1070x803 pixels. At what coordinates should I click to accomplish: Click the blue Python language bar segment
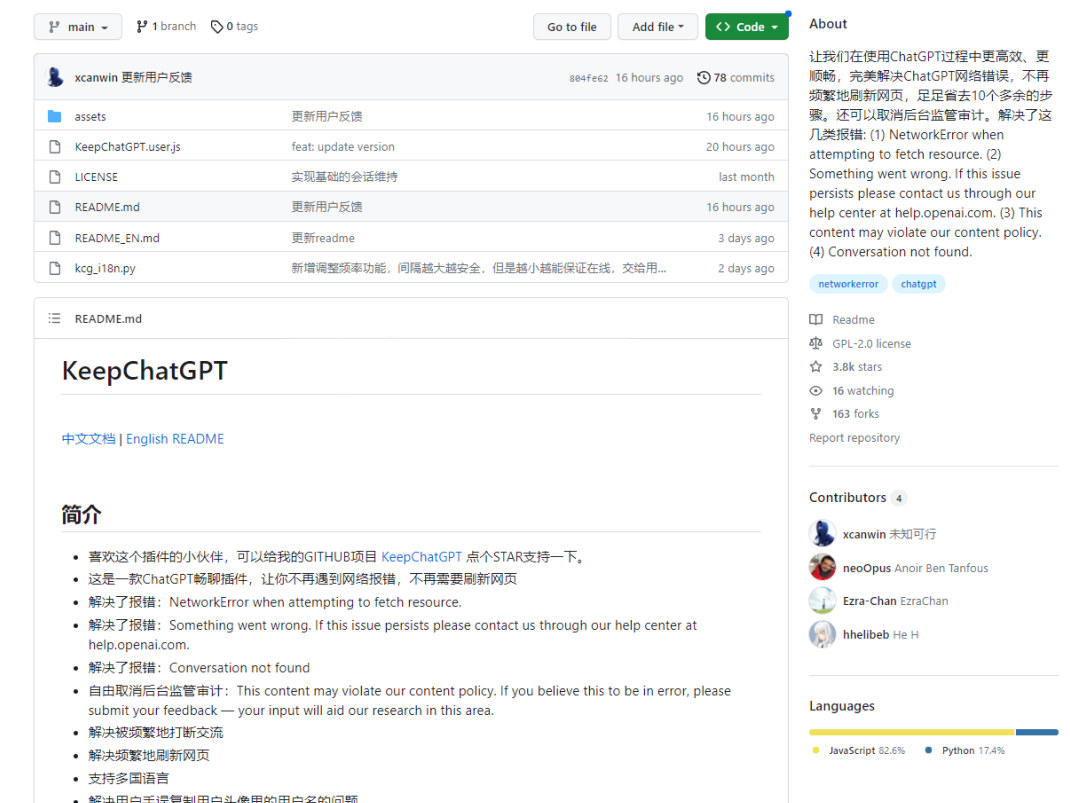coord(1037,732)
